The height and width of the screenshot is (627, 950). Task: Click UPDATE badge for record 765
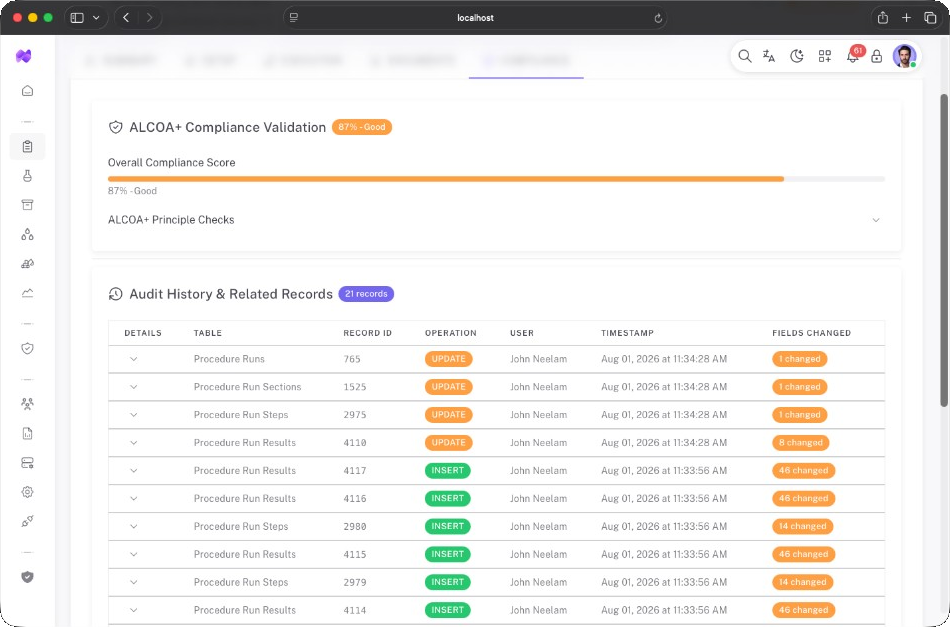click(x=448, y=359)
